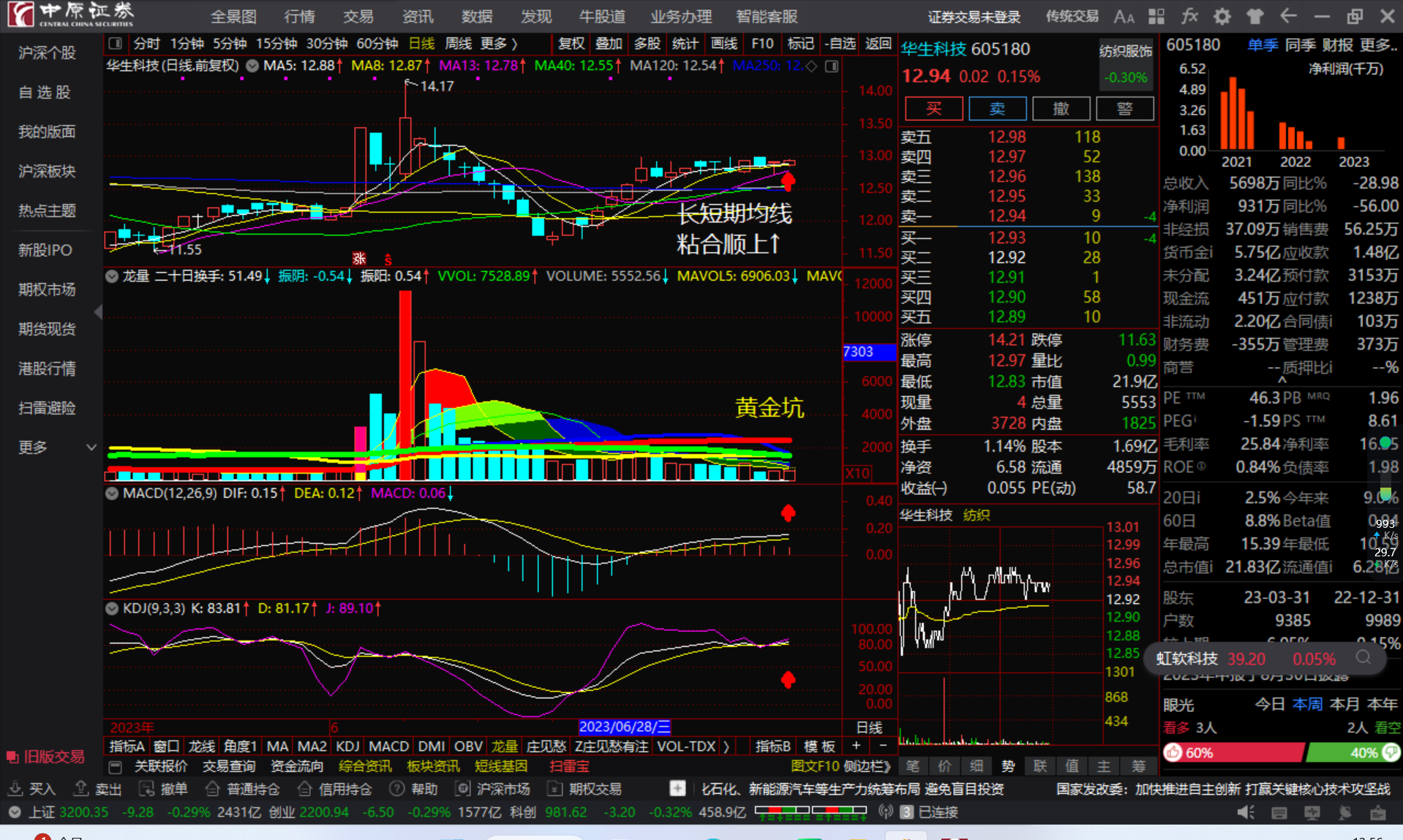Click the briefcase icon in status bar
1403x840 pixels.
(x=1378, y=812)
